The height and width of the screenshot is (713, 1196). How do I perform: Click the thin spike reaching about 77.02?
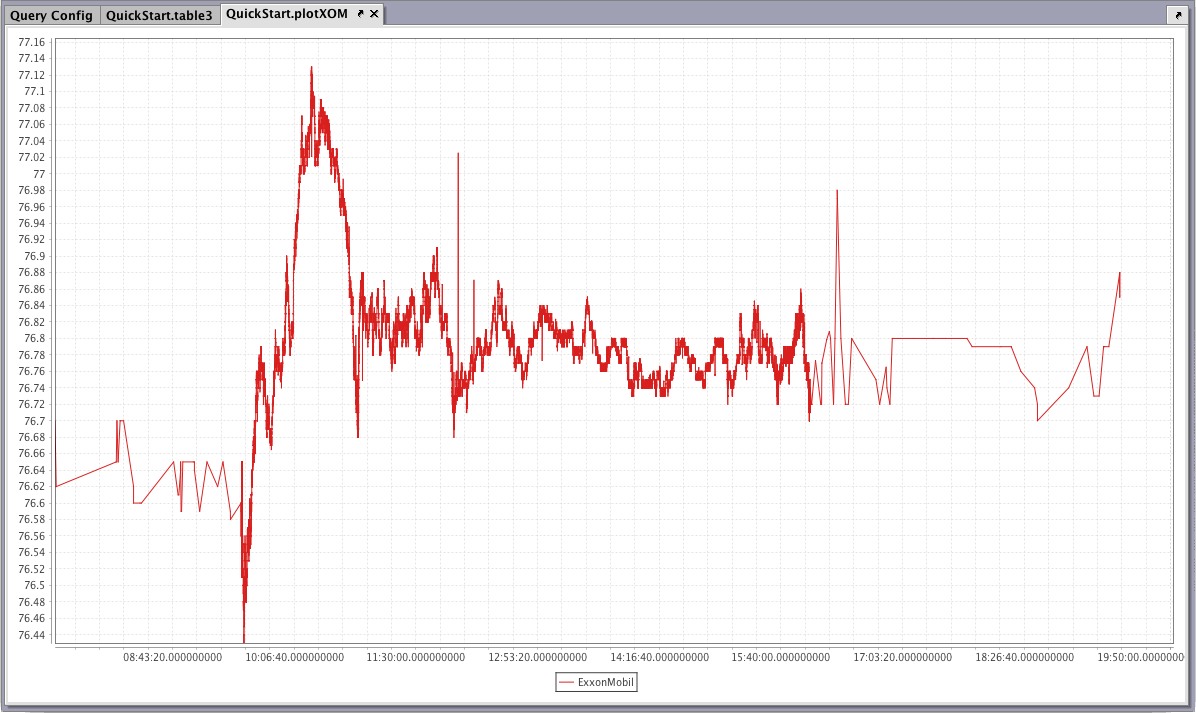pos(458,155)
